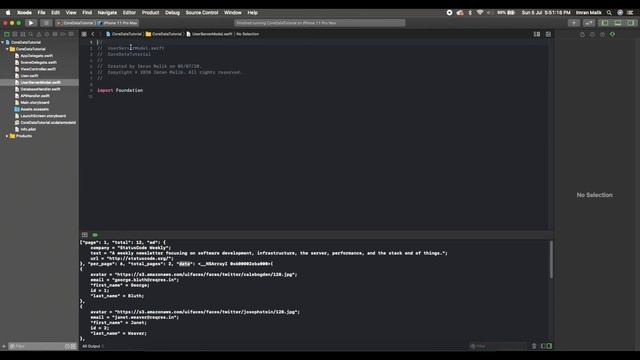Open the Source Control menu

click(x=202, y=13)
